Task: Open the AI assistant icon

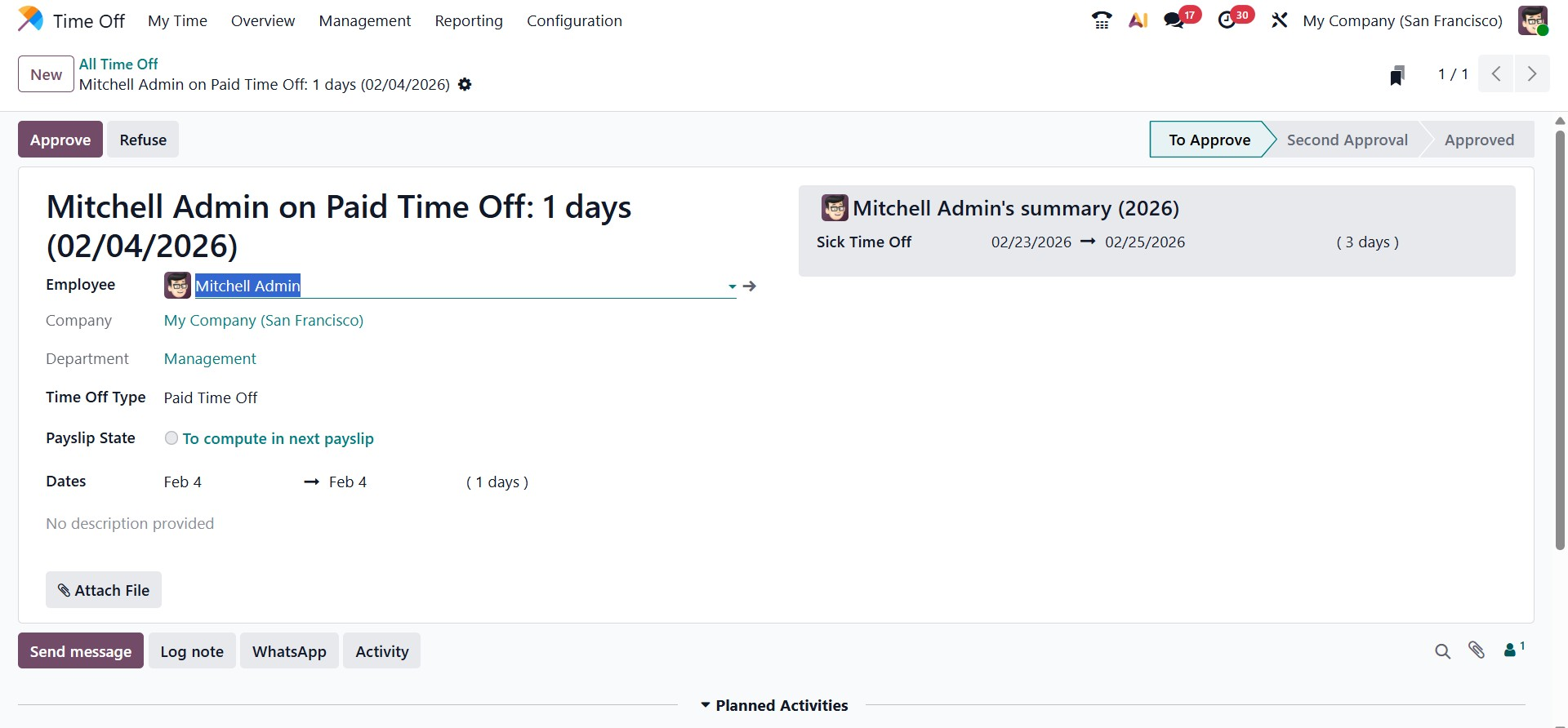Action: pyautogui.click(x=1138, y=20)
